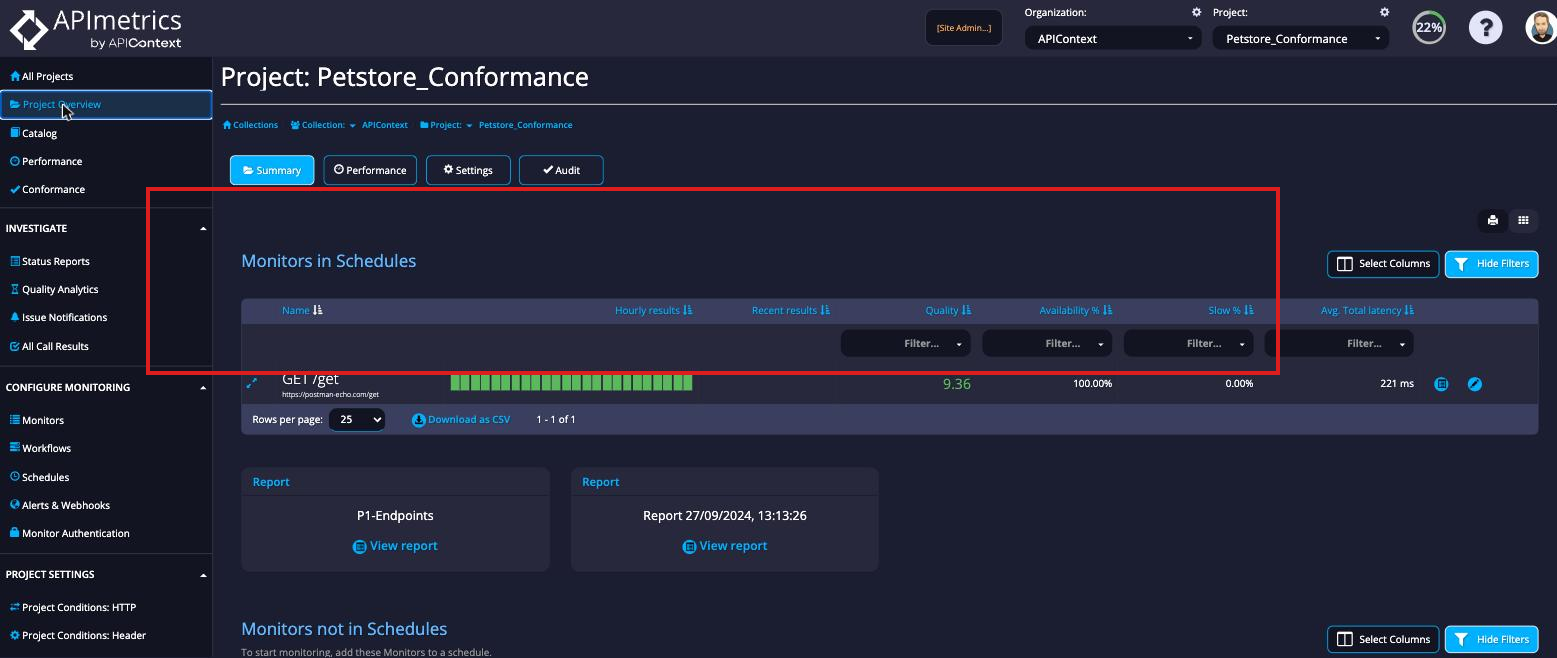Click edit pencil icon for GET /get
The width and height of the screenshot is (1557, 658).
[x=1475, y=383]
